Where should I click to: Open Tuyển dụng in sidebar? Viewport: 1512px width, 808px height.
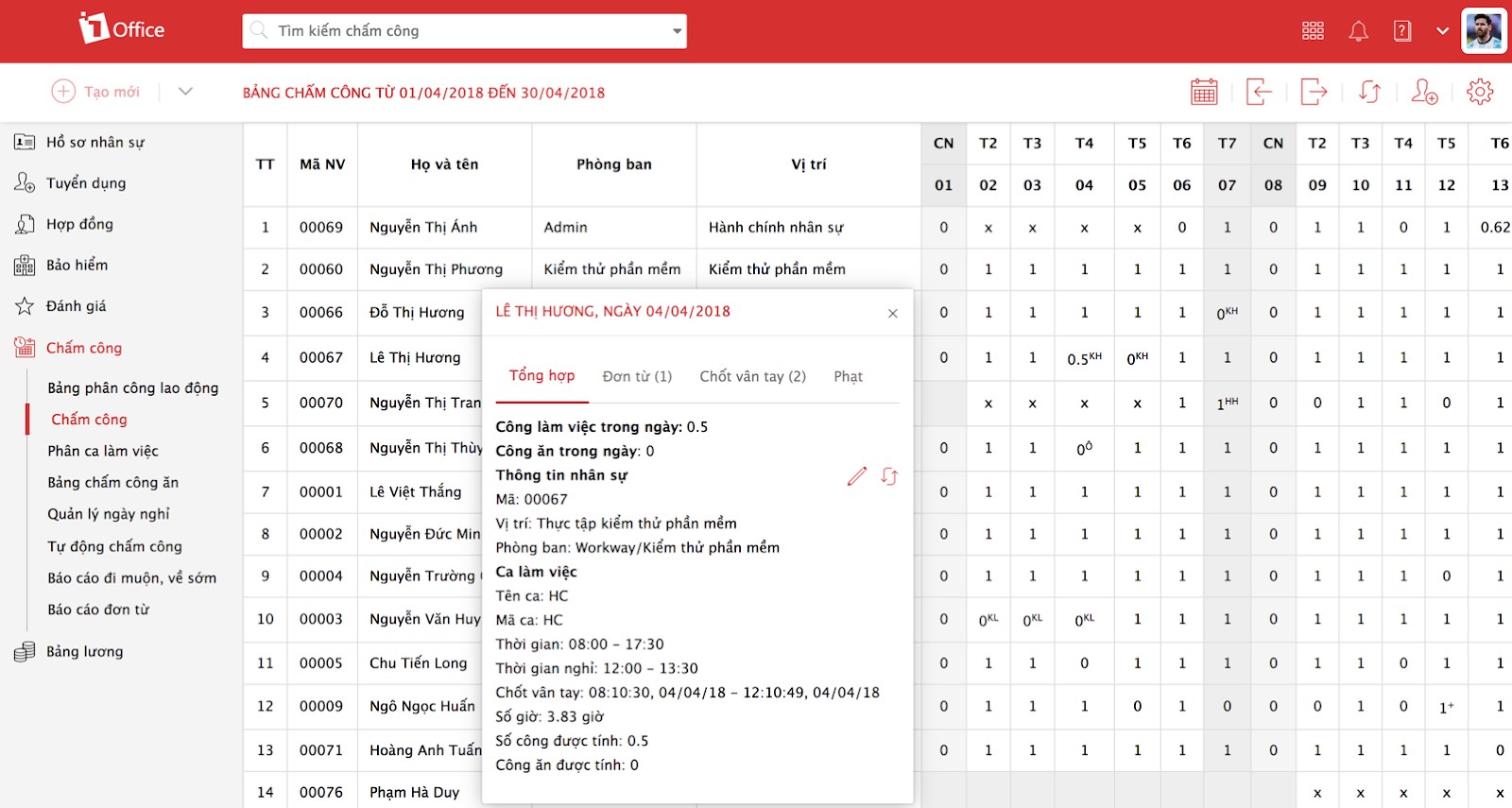[86, 183]
